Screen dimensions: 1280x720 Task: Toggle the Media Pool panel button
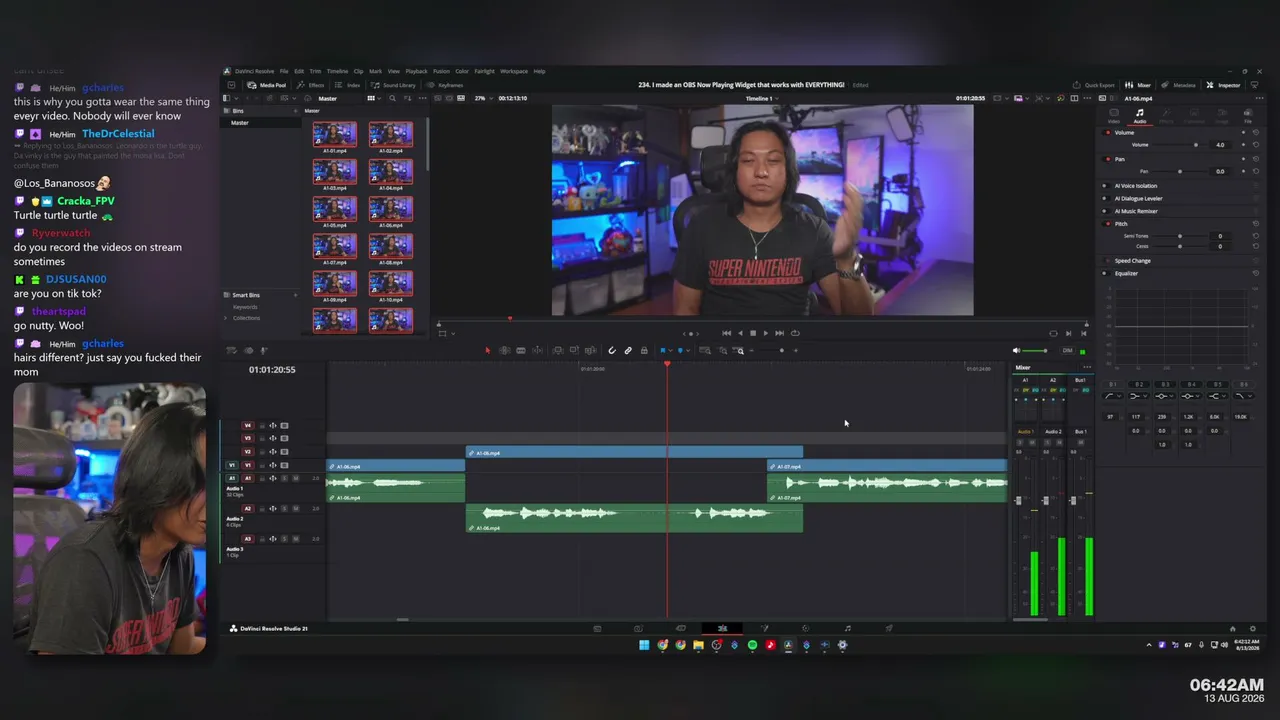pos(266,85)
